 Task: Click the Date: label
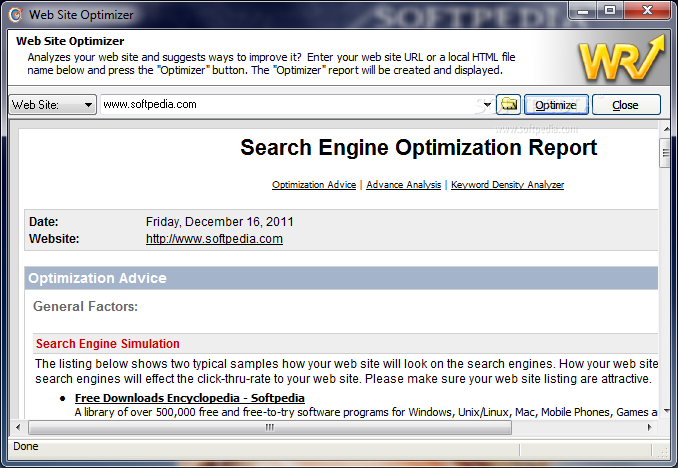[x=44, y=222]
